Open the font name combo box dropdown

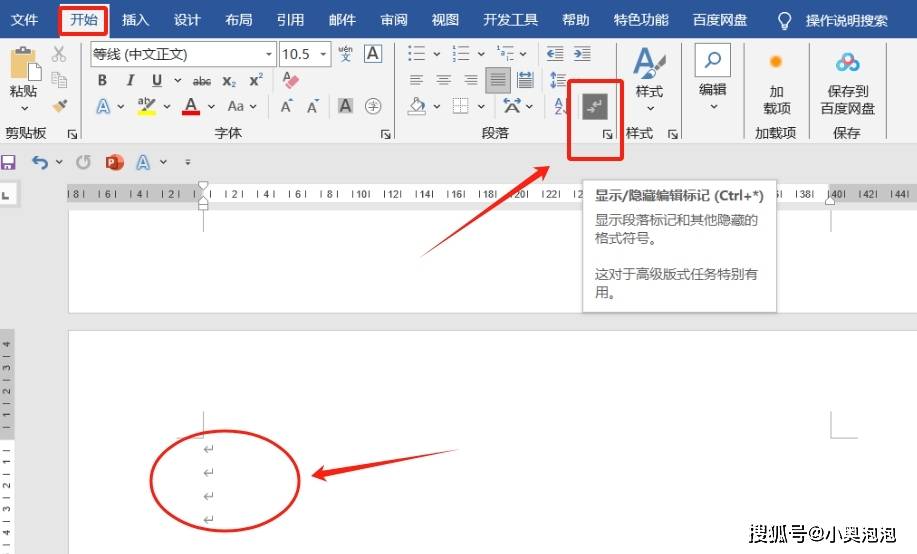tap(268, 54)
